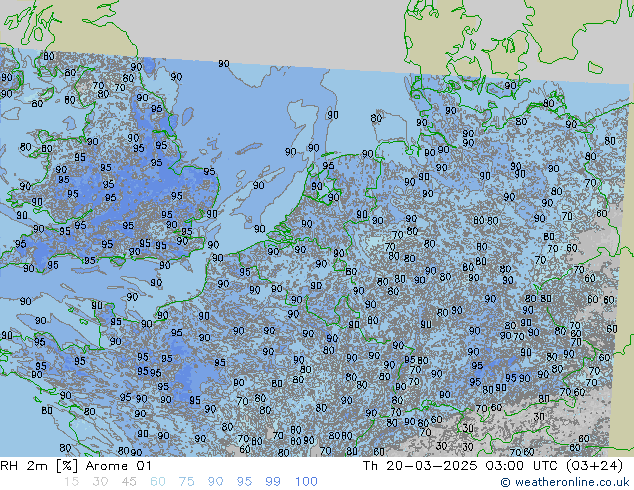Click the 'RH 2m [%] Arome 01' title text
This screenshot has width=634, height=490.
click(x=76, y=466)
